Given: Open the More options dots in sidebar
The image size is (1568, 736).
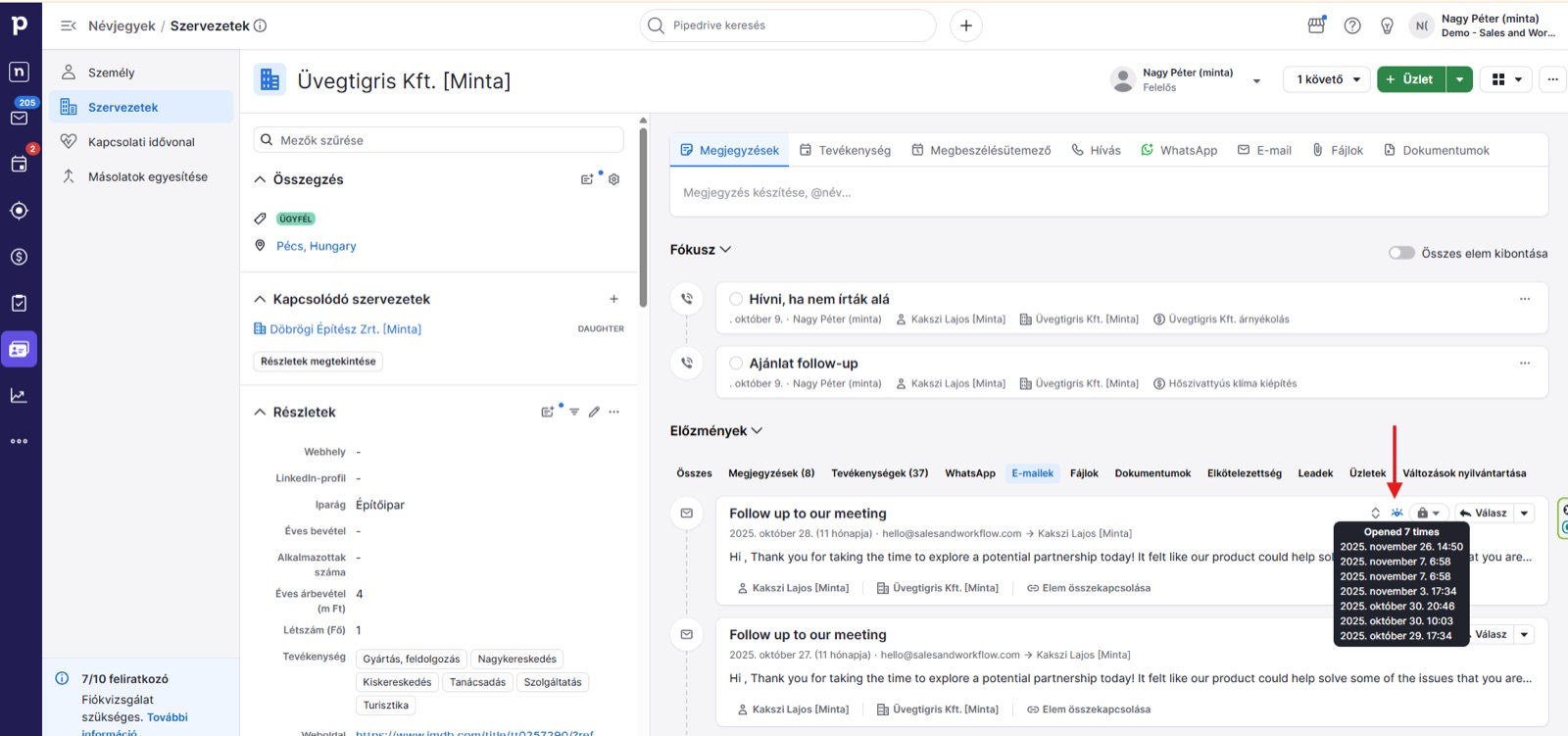Looking at the screenshot, I should (x=20, y=441).
